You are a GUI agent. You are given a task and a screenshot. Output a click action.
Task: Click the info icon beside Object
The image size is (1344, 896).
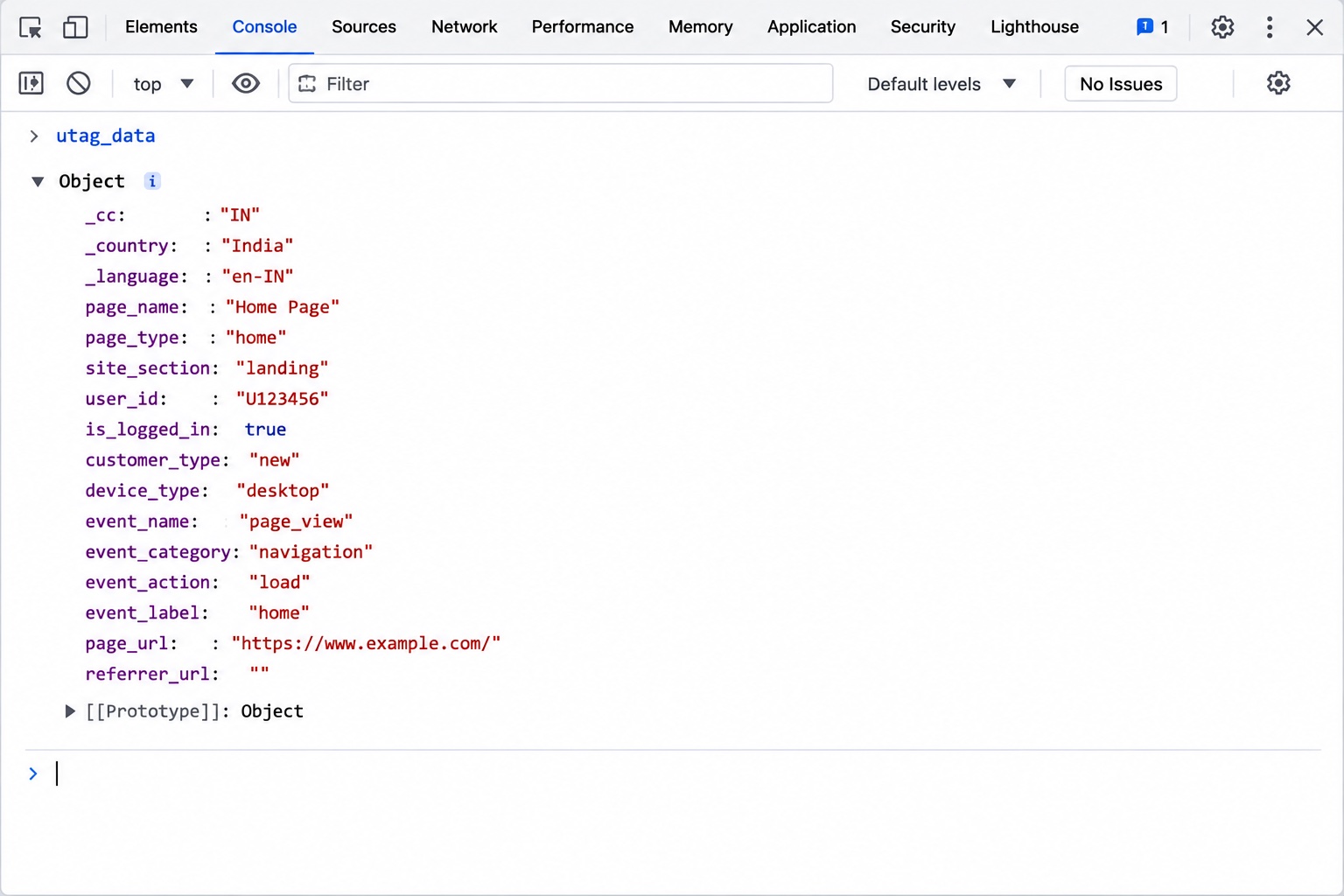pyautogui.click(x=152, y=181)
